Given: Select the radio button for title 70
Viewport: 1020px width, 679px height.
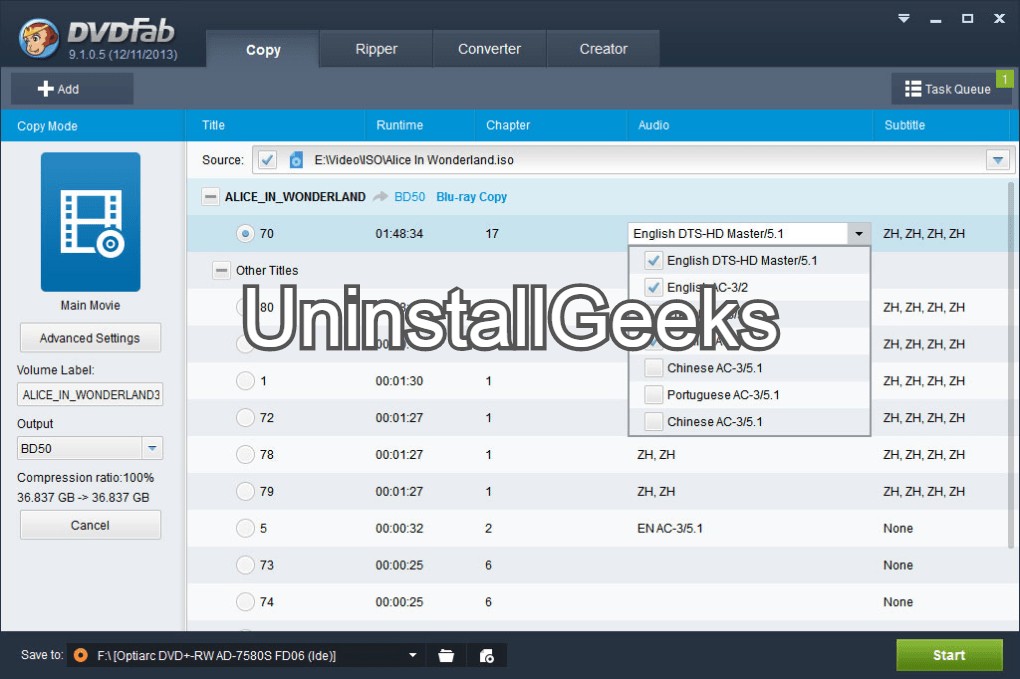Looking at the screenshot, I should (245, 233).
